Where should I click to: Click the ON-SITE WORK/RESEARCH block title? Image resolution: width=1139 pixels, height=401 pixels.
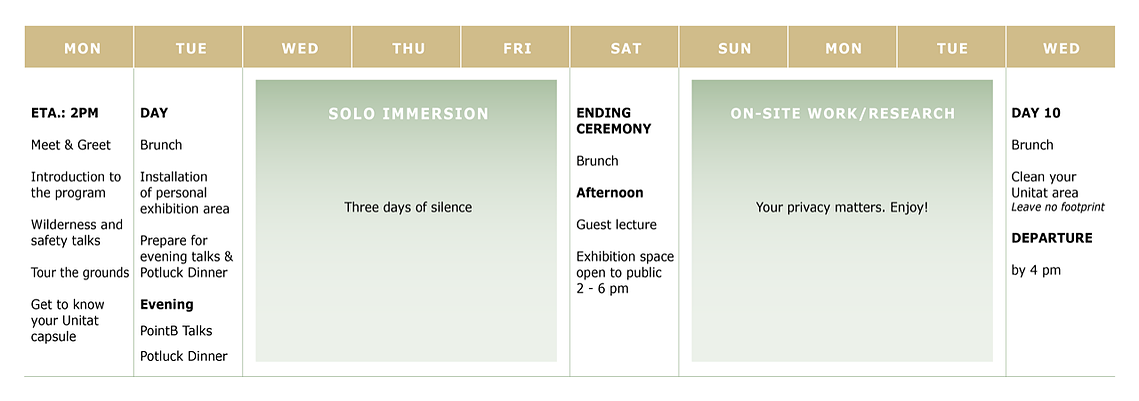[x=843, y=113]
